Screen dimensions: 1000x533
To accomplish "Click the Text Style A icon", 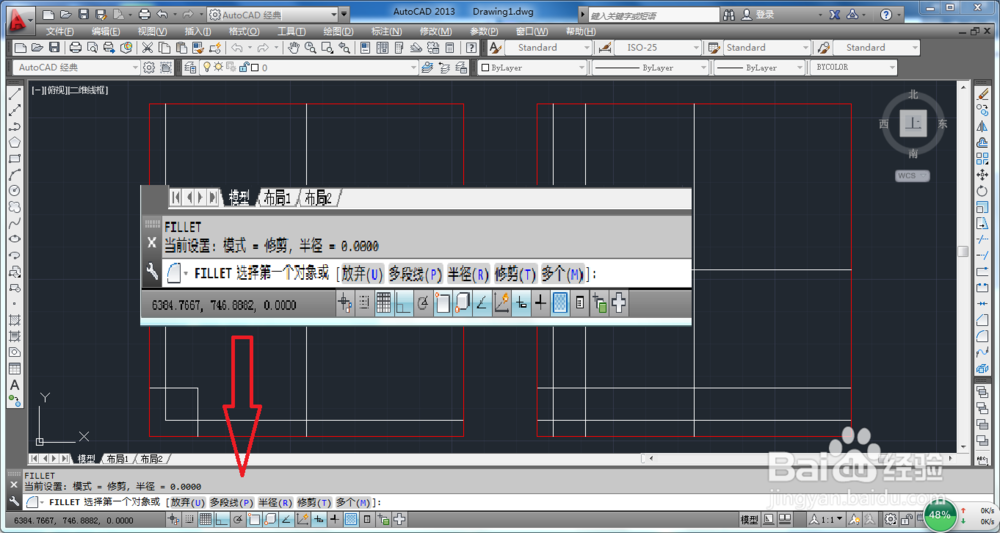I will click(495, 47).
